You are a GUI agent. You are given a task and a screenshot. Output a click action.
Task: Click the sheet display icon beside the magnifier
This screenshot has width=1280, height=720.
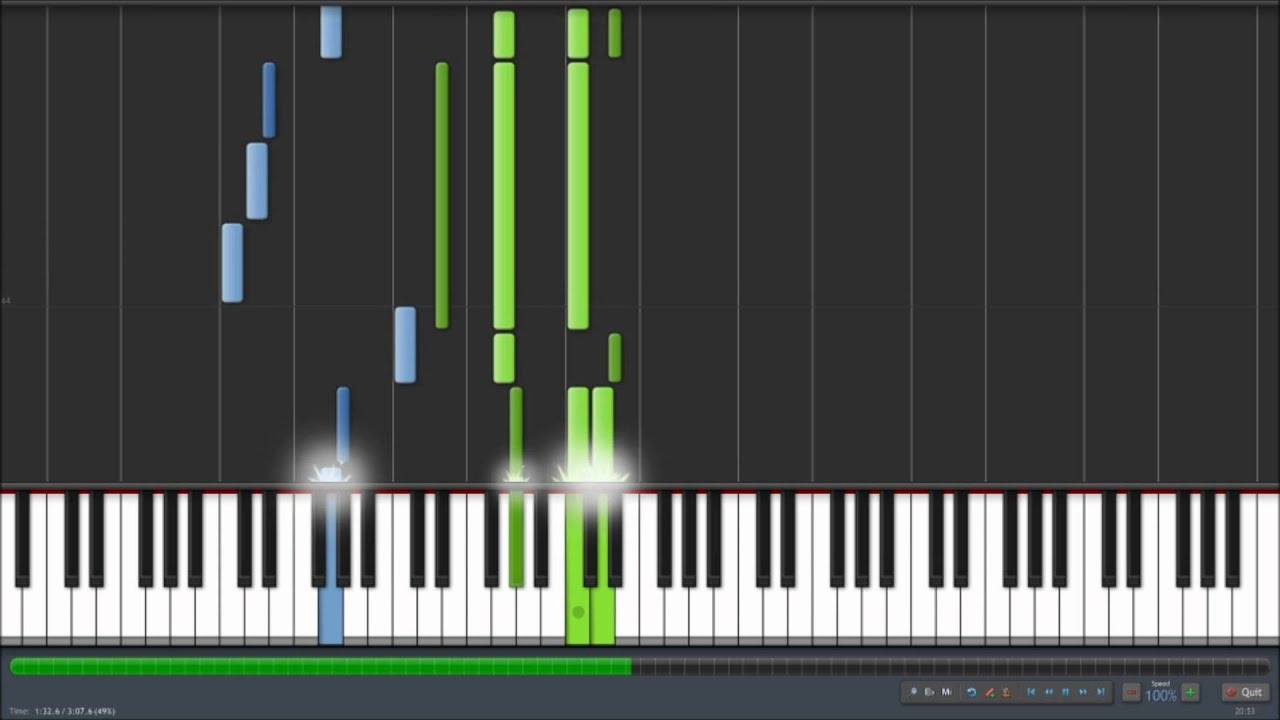(929, 692)
